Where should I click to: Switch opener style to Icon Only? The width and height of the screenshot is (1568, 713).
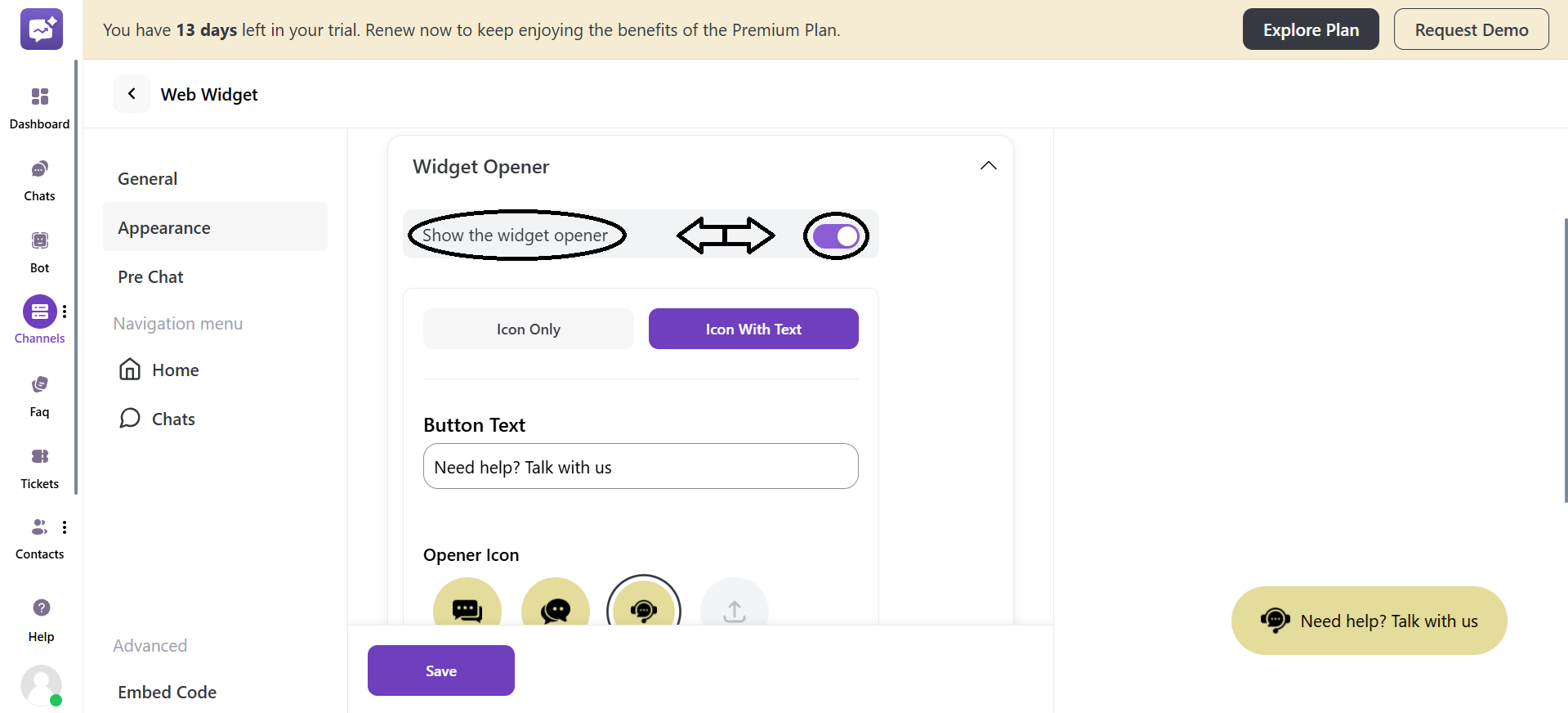pyautogui.click(x=528, y=328)
